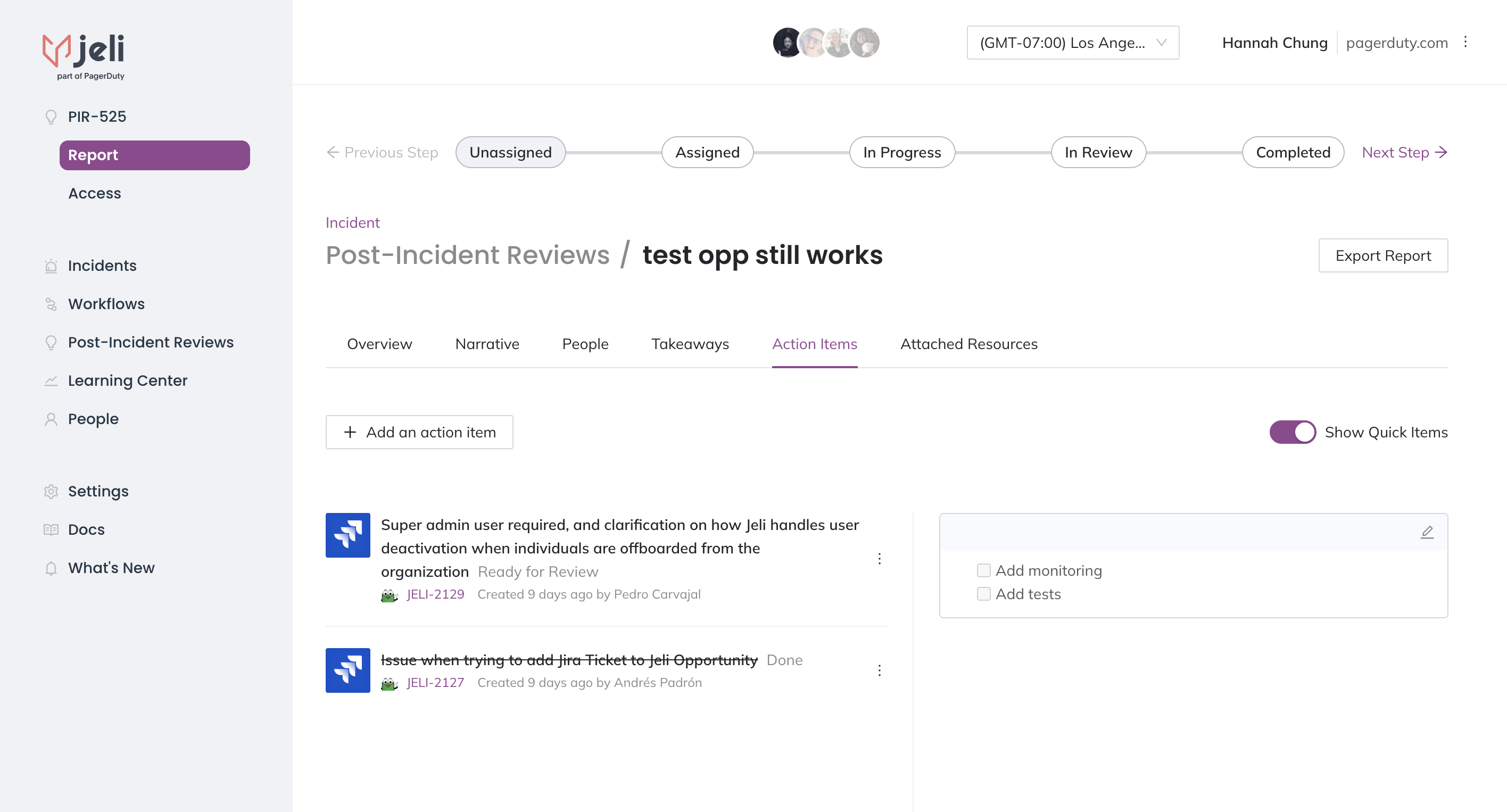Open the JELI-2129 ticket link
The height and width of the screenshot is (812, 1507).
click(435, 594)
